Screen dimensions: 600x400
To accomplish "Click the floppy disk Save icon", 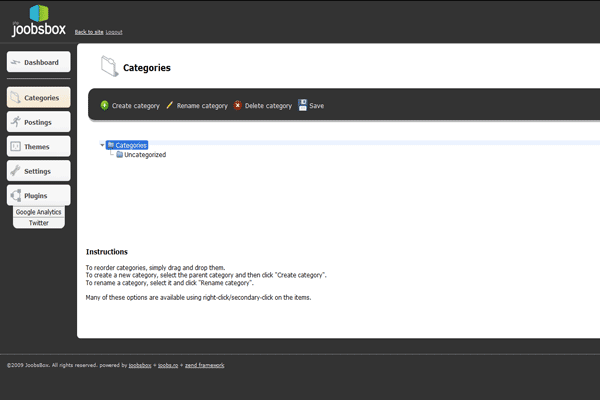I will point(302,105).
